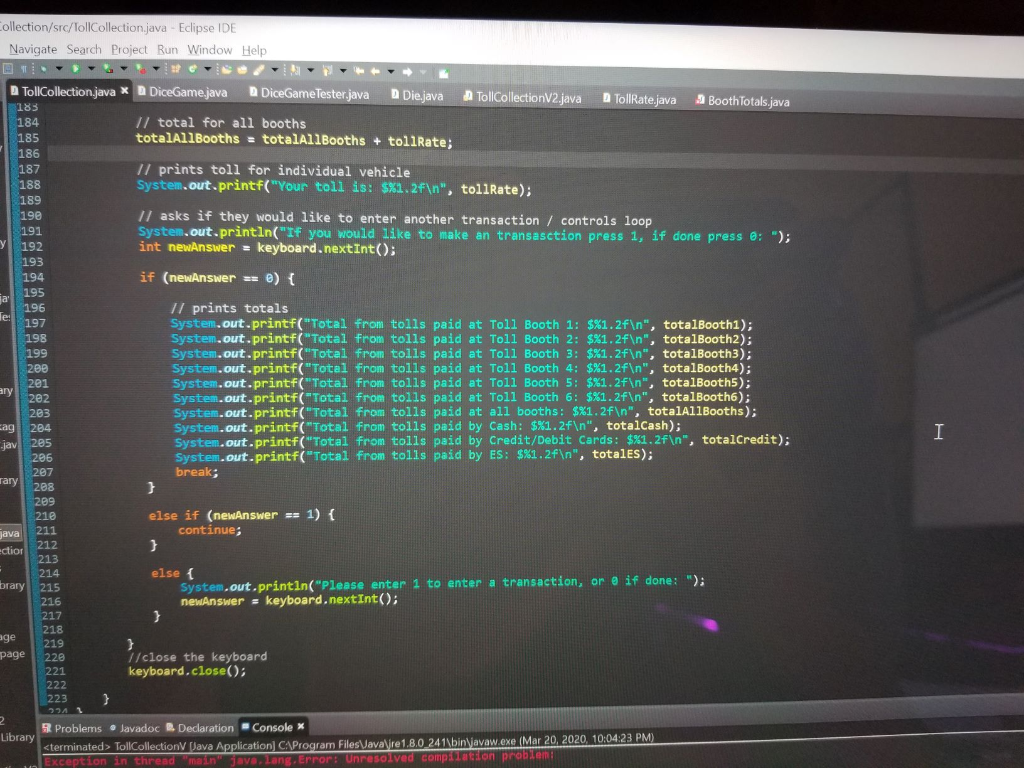Viewport: 1024px width, 768px height.
Task: Save the current file with the Save icon
Action: click(x=8, y=70)
